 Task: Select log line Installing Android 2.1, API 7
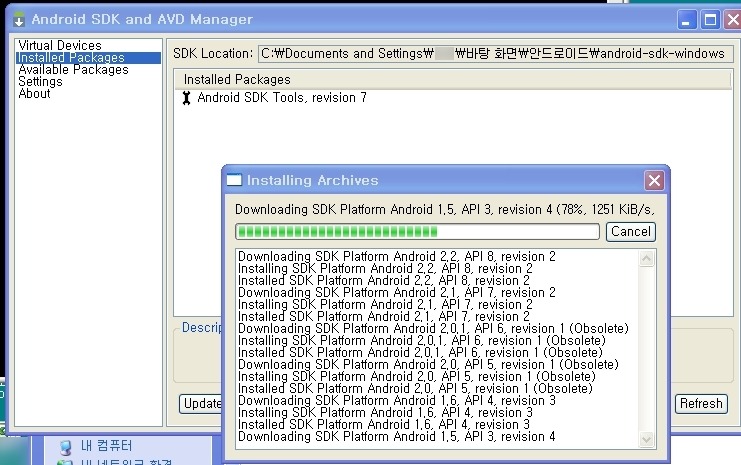[385, 305]
